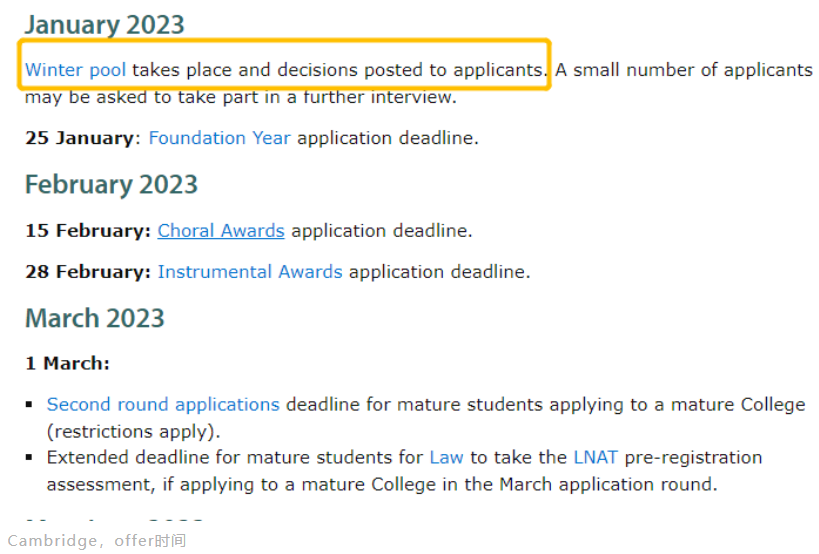Click the March 2023 heading
819x554 pixels.
tap(95, 318)
